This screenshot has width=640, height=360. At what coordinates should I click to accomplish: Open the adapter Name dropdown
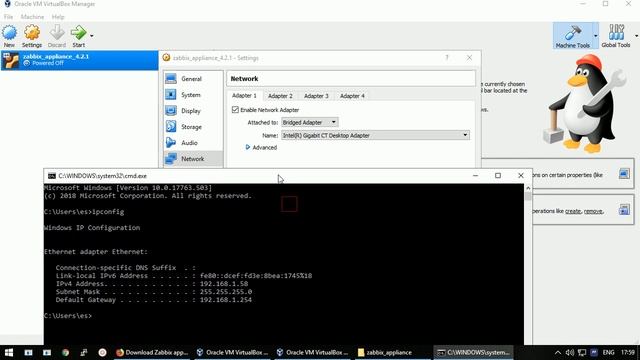click(x=375, y=135)
